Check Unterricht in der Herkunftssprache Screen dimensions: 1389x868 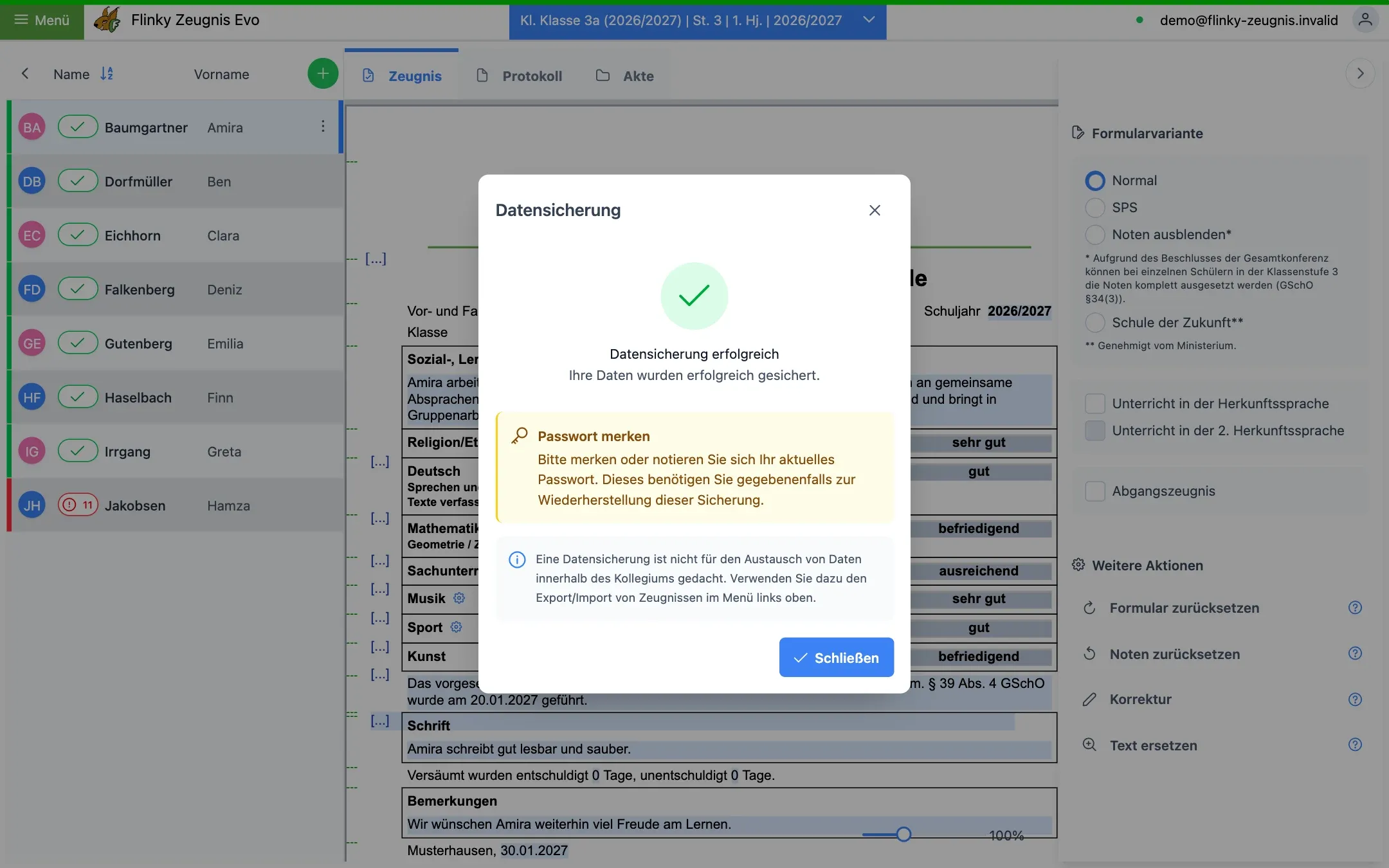[x=1094, y=403]
